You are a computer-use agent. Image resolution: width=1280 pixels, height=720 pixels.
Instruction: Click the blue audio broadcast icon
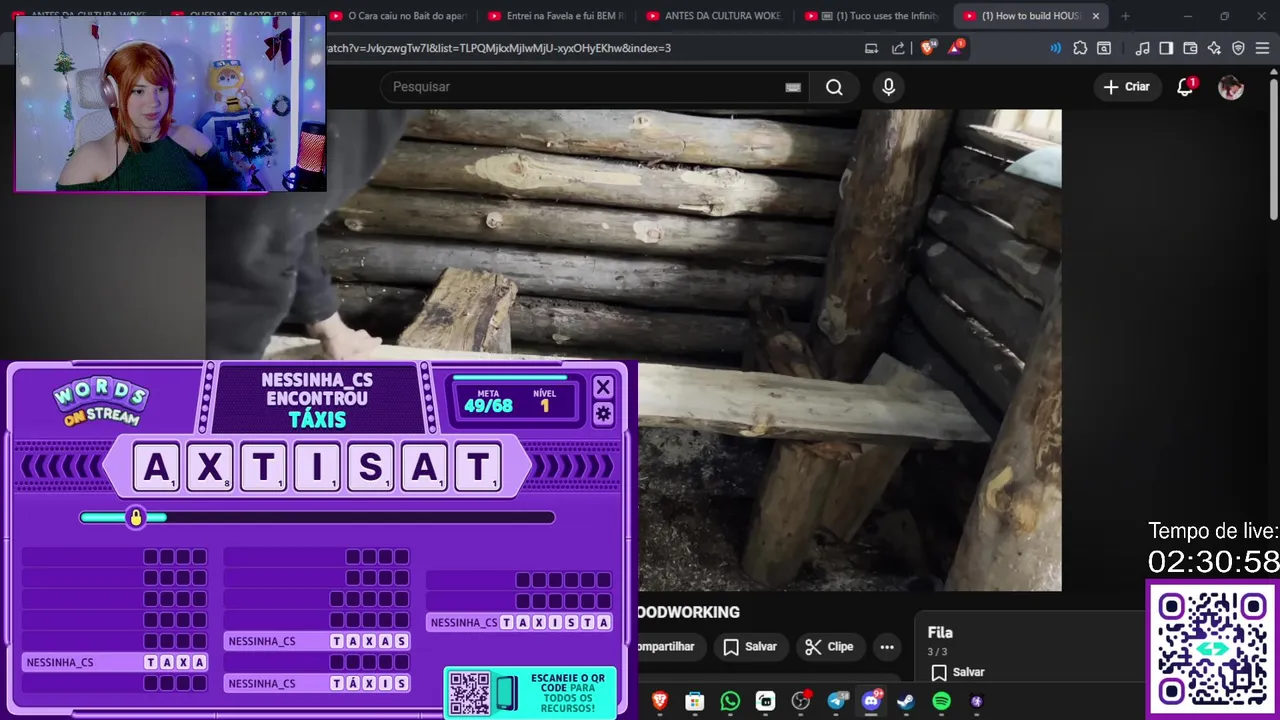click(1056, 48)
